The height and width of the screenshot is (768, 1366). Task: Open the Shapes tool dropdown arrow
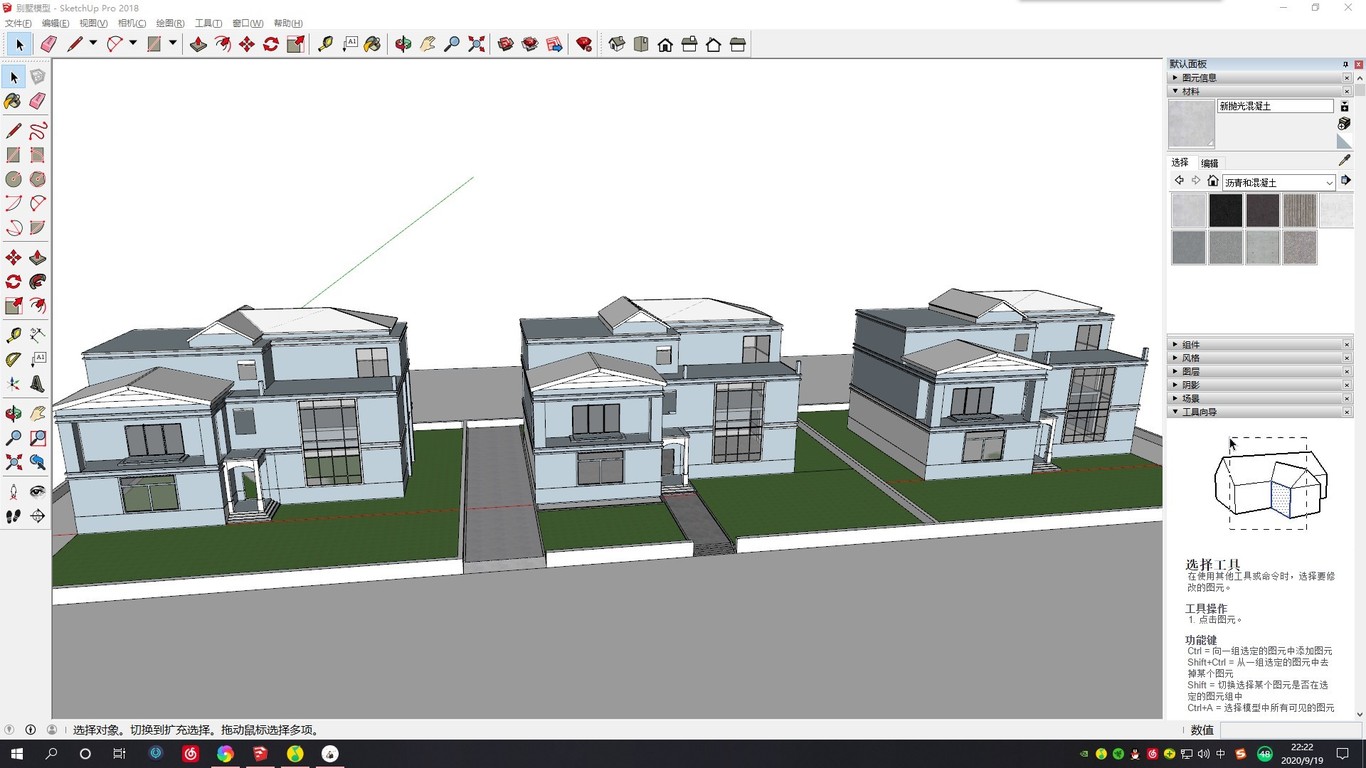pos(173,43)
